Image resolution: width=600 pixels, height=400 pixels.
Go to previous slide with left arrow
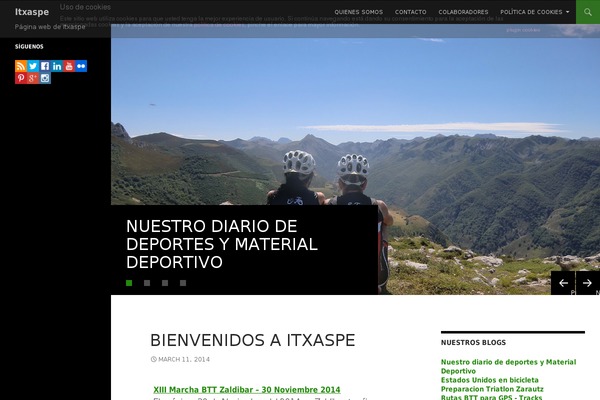click(x=563, y=283)
